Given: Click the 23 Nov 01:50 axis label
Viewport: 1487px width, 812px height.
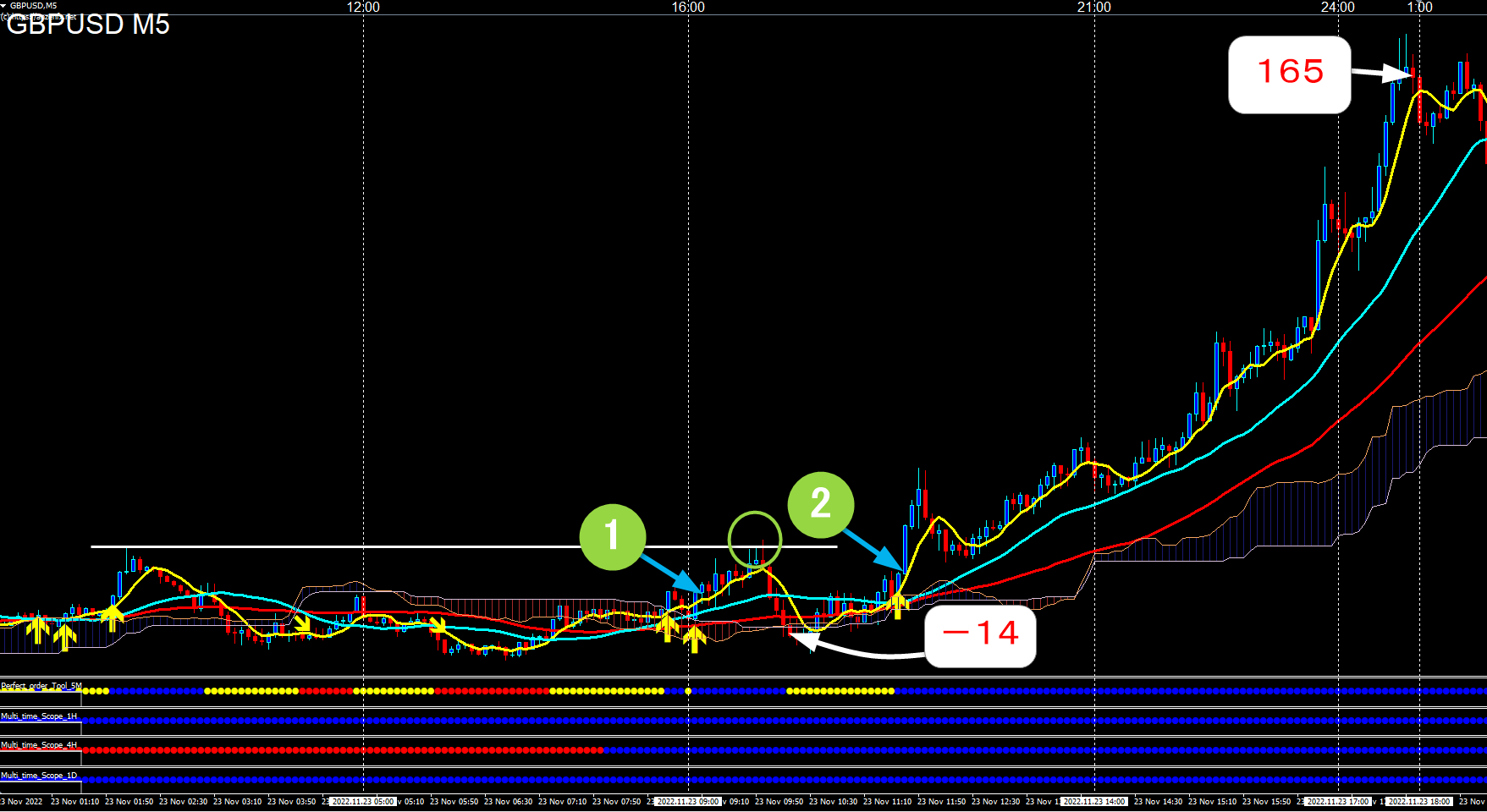Looking at the screenshot, I should [129, 801].
